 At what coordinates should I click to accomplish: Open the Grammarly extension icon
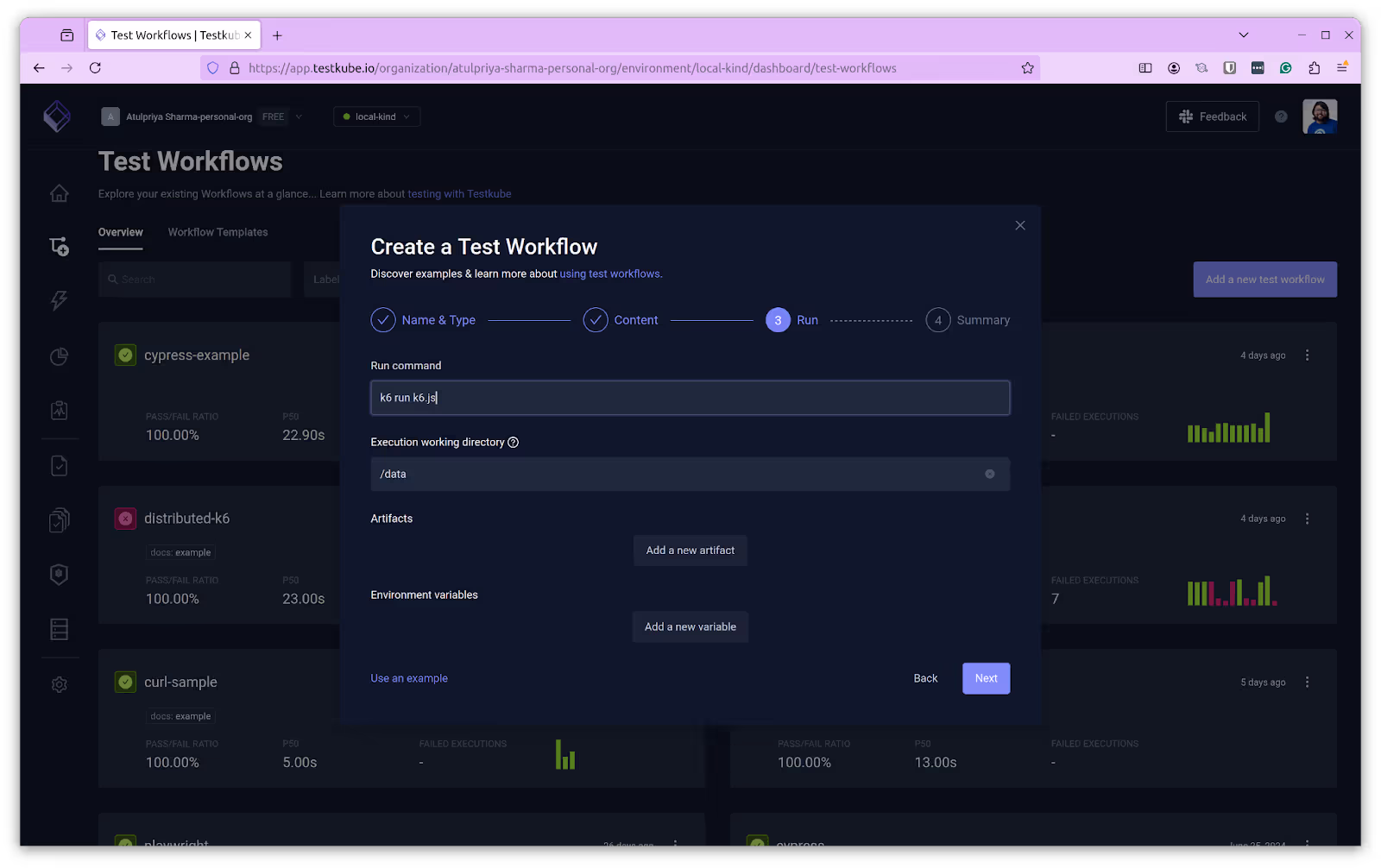tap(1285, 68)
